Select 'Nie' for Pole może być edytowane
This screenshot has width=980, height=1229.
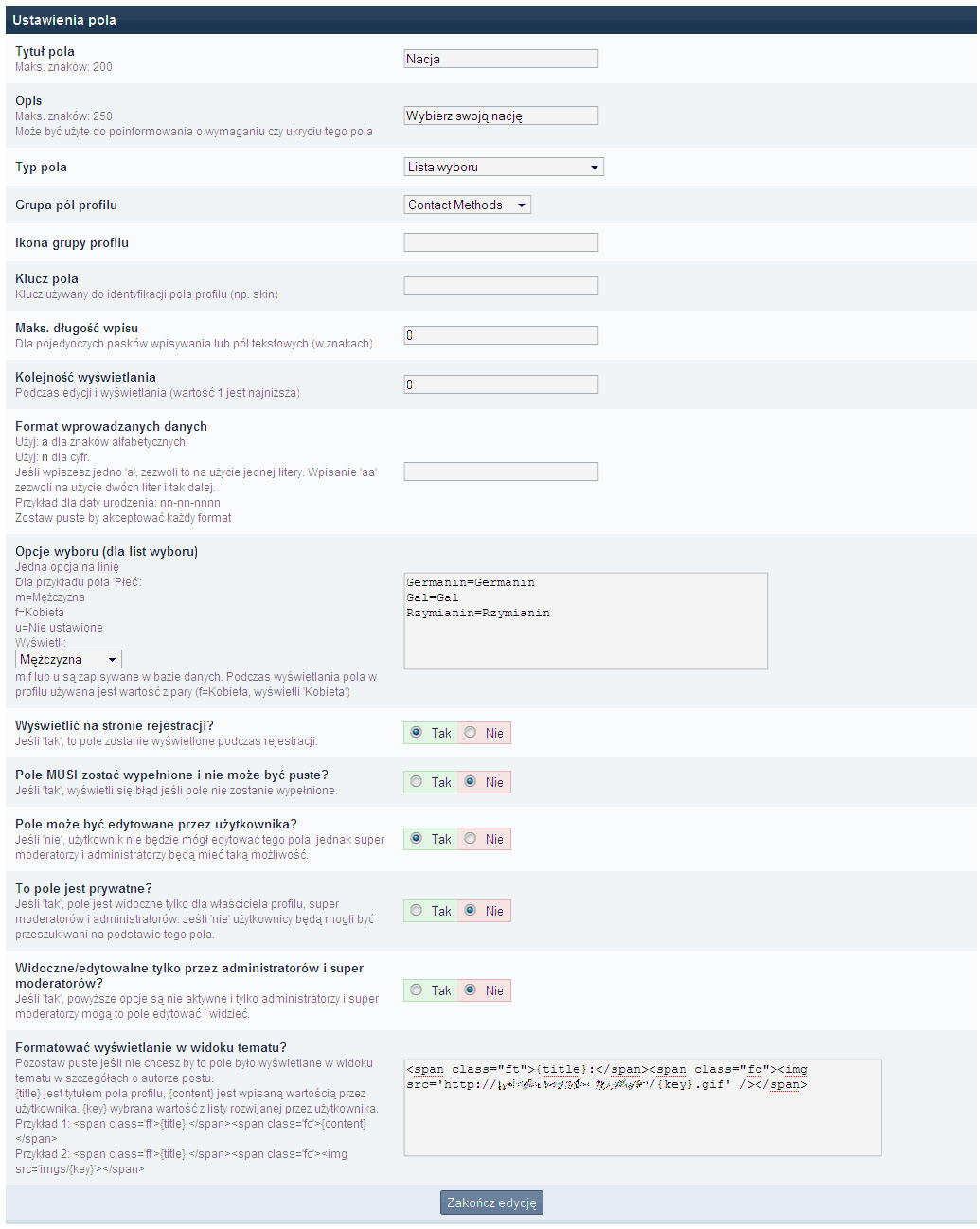coord(471,839)
